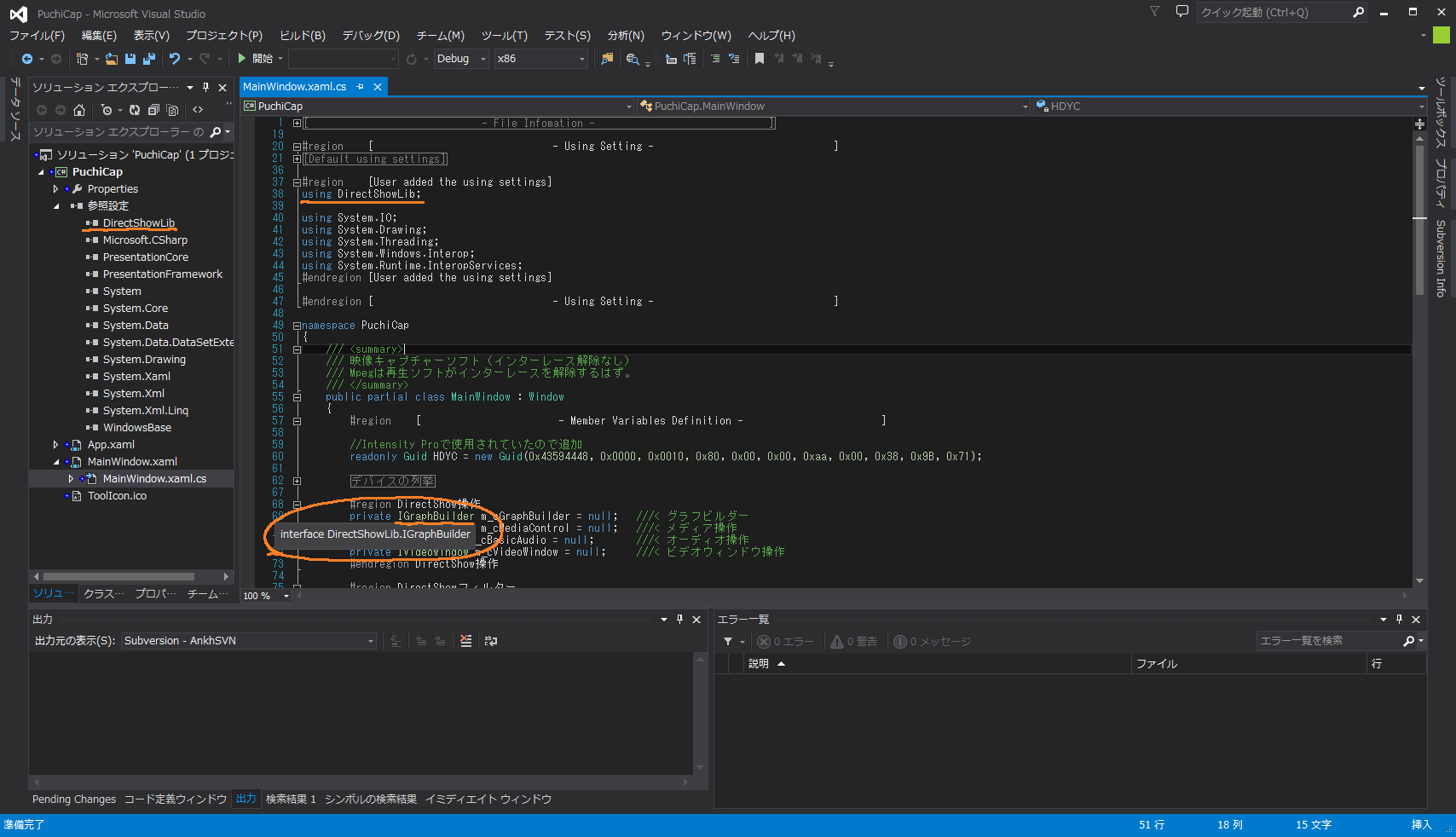Open the Subversion Info side tab
The width and height of the screenshot is (1456, 837).
click(1441, 258)
